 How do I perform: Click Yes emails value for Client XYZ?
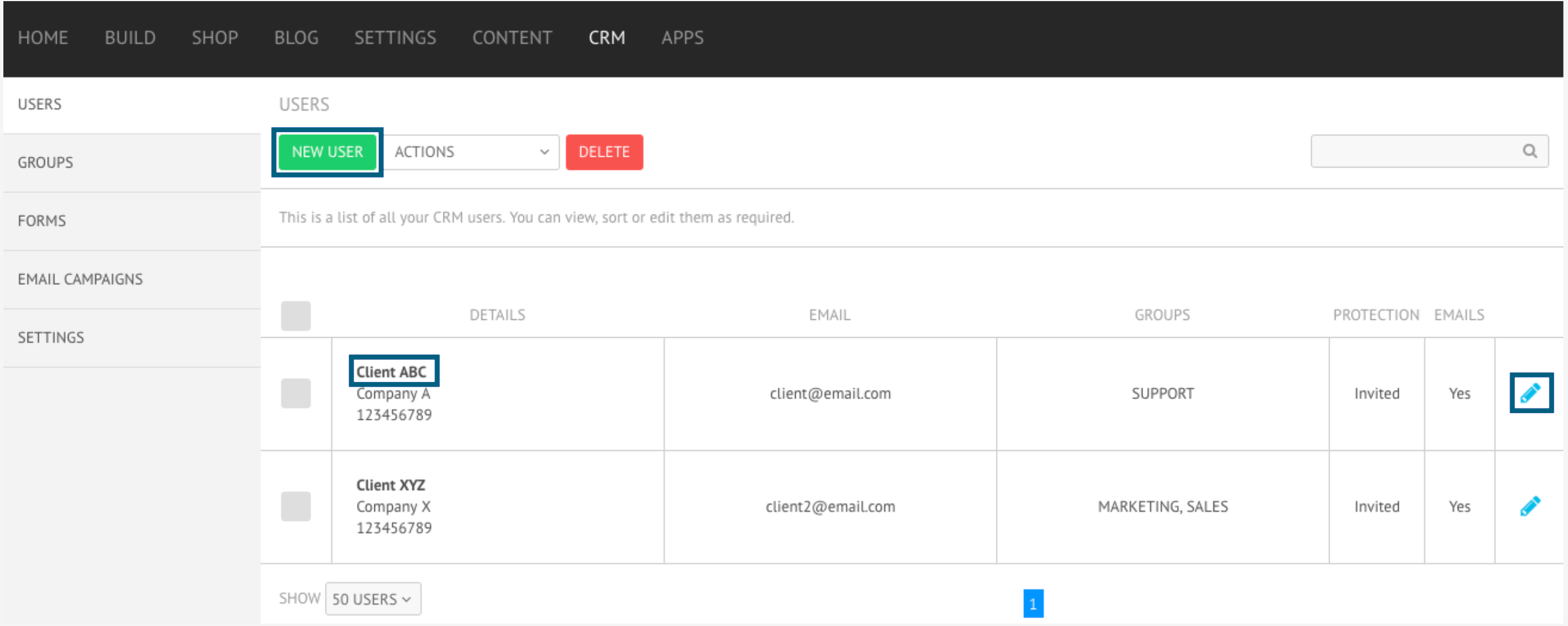tap(1460, 507)
